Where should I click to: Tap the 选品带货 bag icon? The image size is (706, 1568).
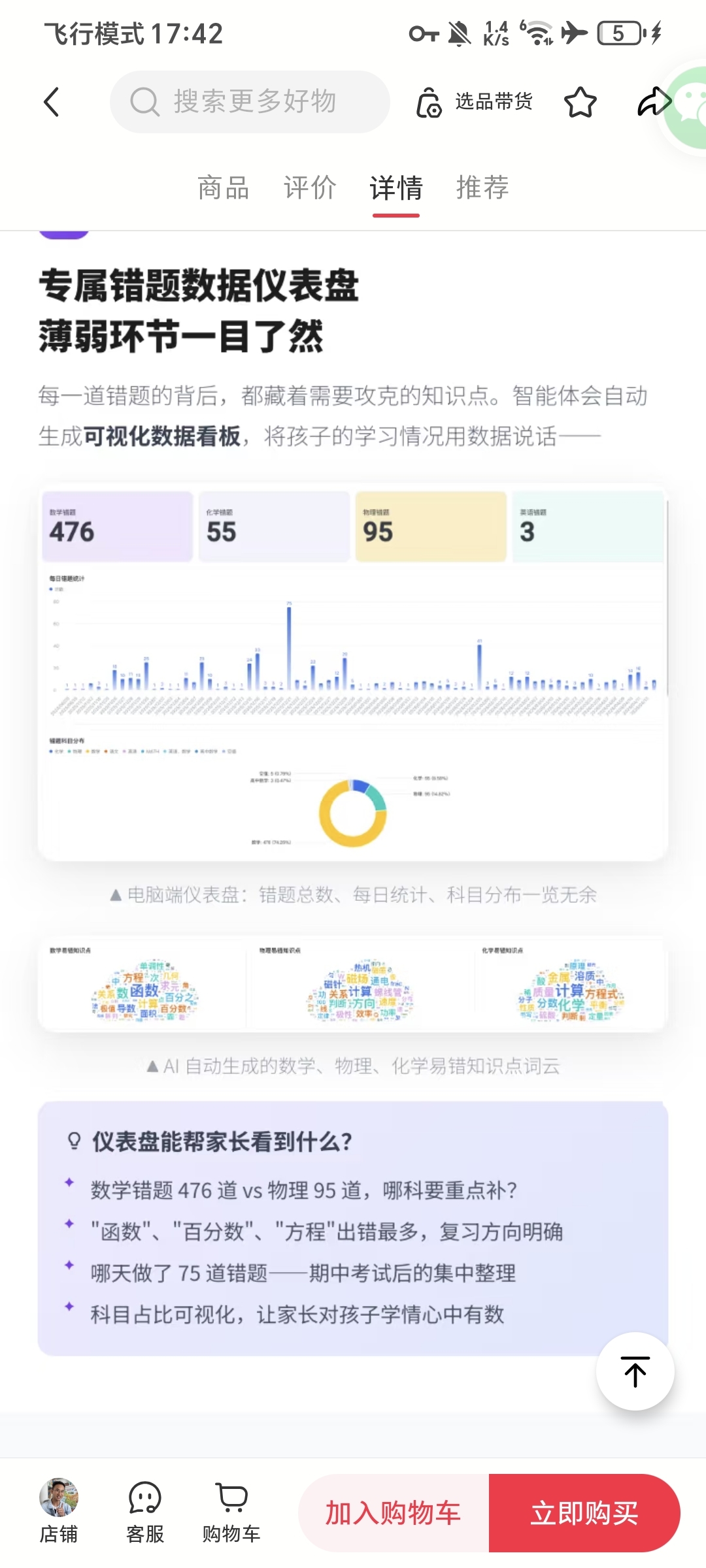point(429,102)
